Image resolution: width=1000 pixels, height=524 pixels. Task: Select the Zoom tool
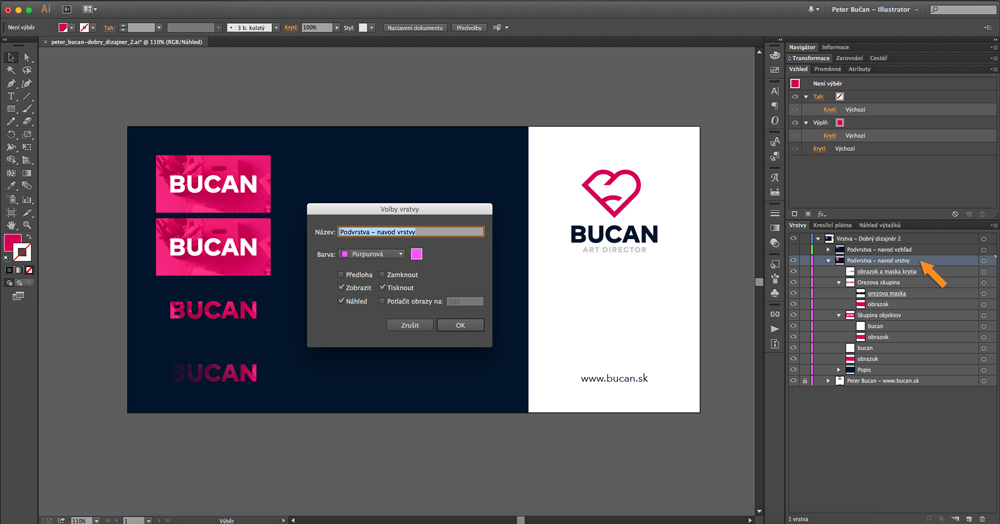coord(27,224)
